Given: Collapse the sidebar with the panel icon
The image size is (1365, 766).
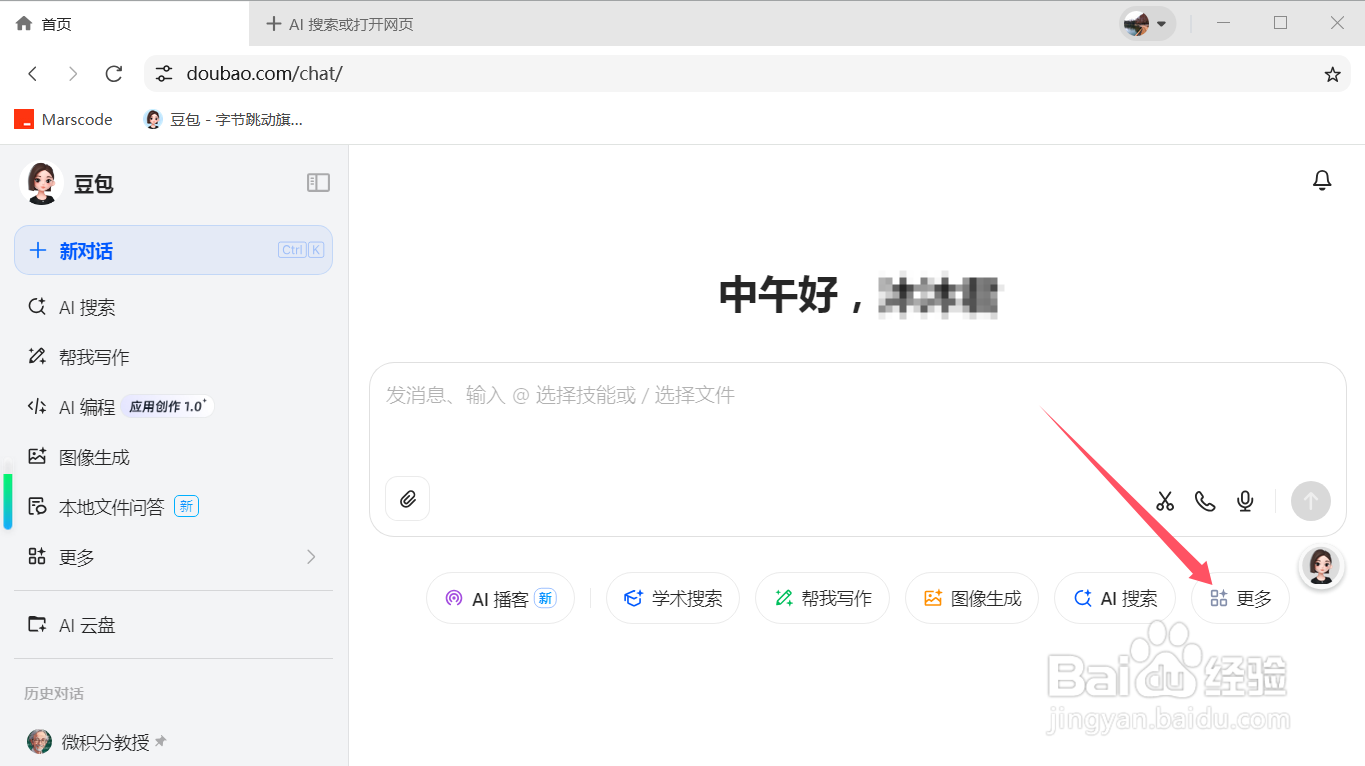Looking at the screenshot, I should click(318, 182).
